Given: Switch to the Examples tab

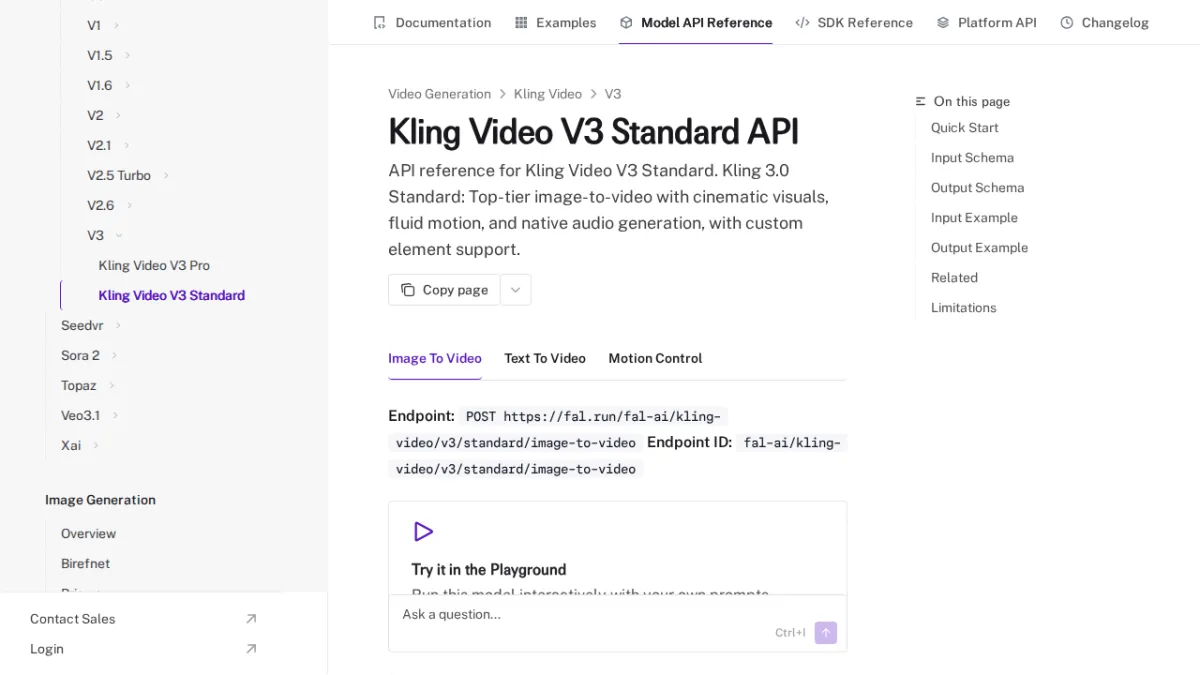Looking at the screenshot, I should [556, 22].
